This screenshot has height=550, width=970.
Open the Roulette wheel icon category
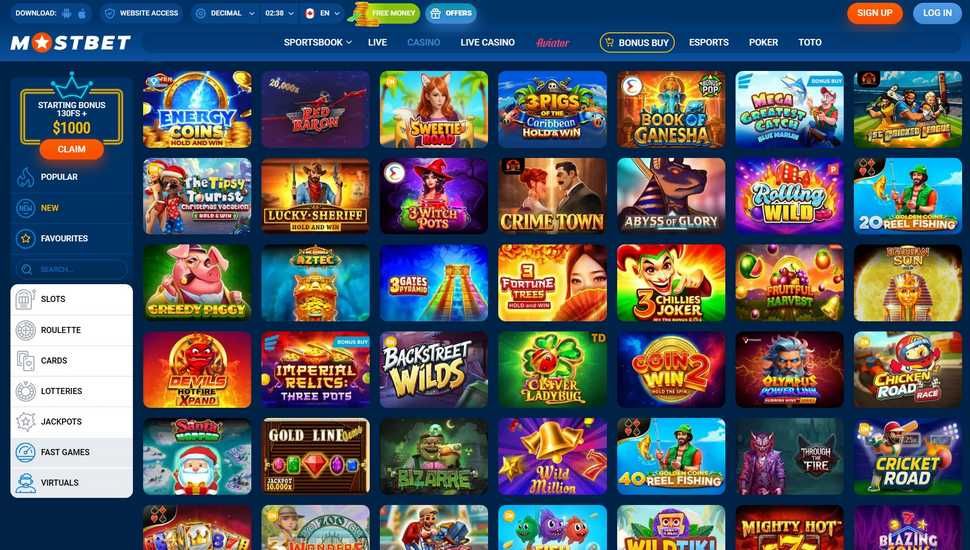(25, 330)
